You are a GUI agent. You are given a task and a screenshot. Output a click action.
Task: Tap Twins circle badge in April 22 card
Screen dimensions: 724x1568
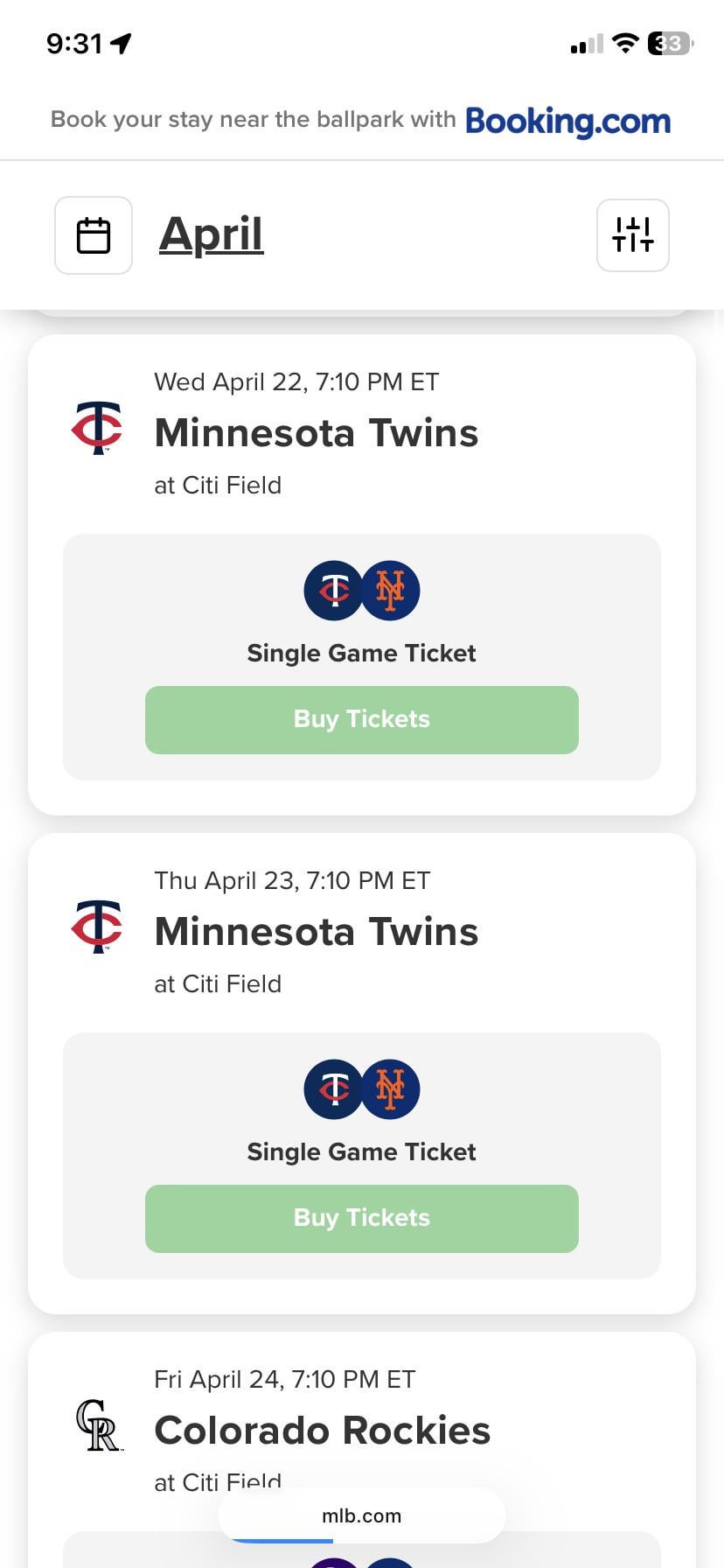click(x=333, y=591)
